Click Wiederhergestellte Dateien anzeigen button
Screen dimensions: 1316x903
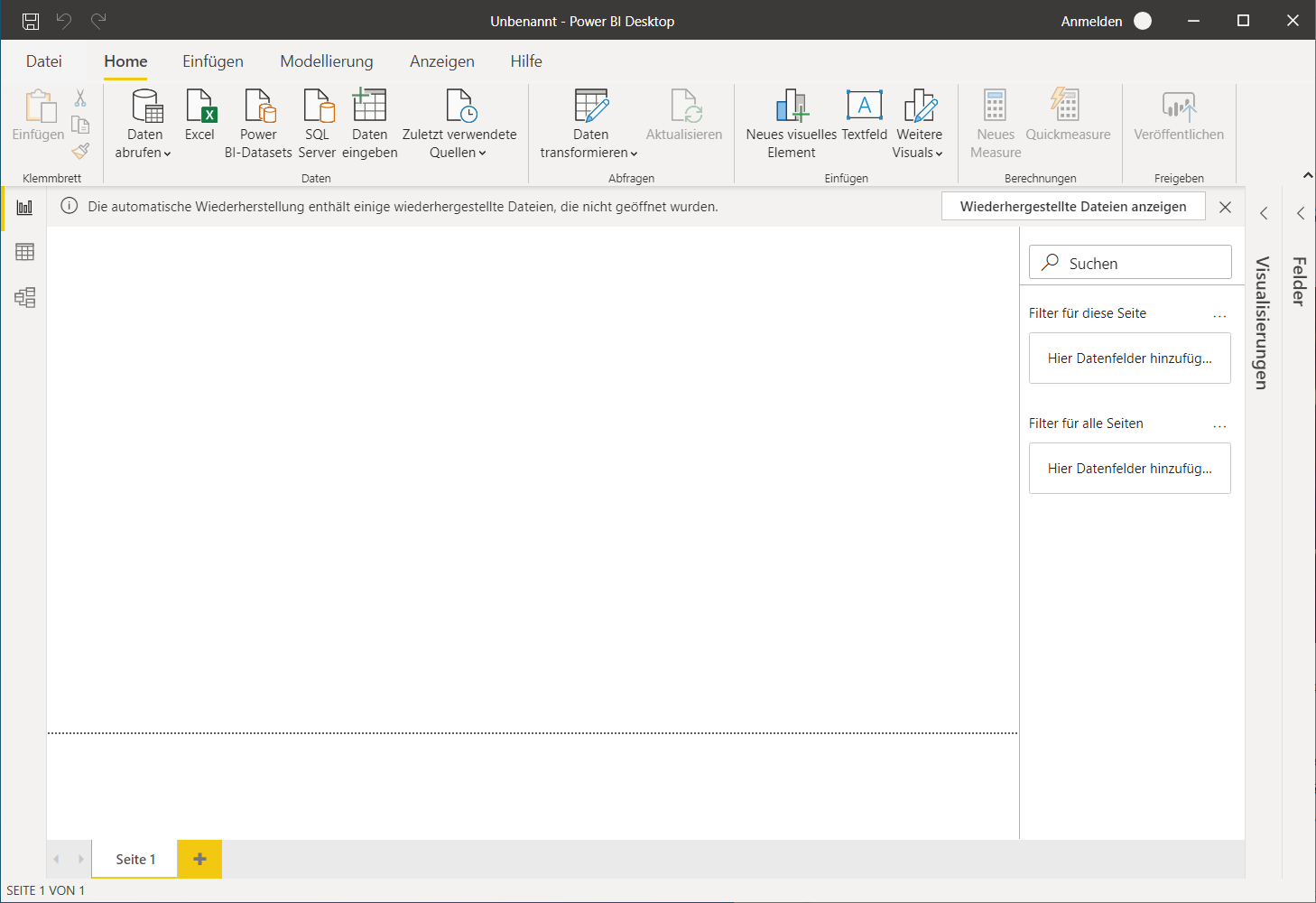point(1073,207)
